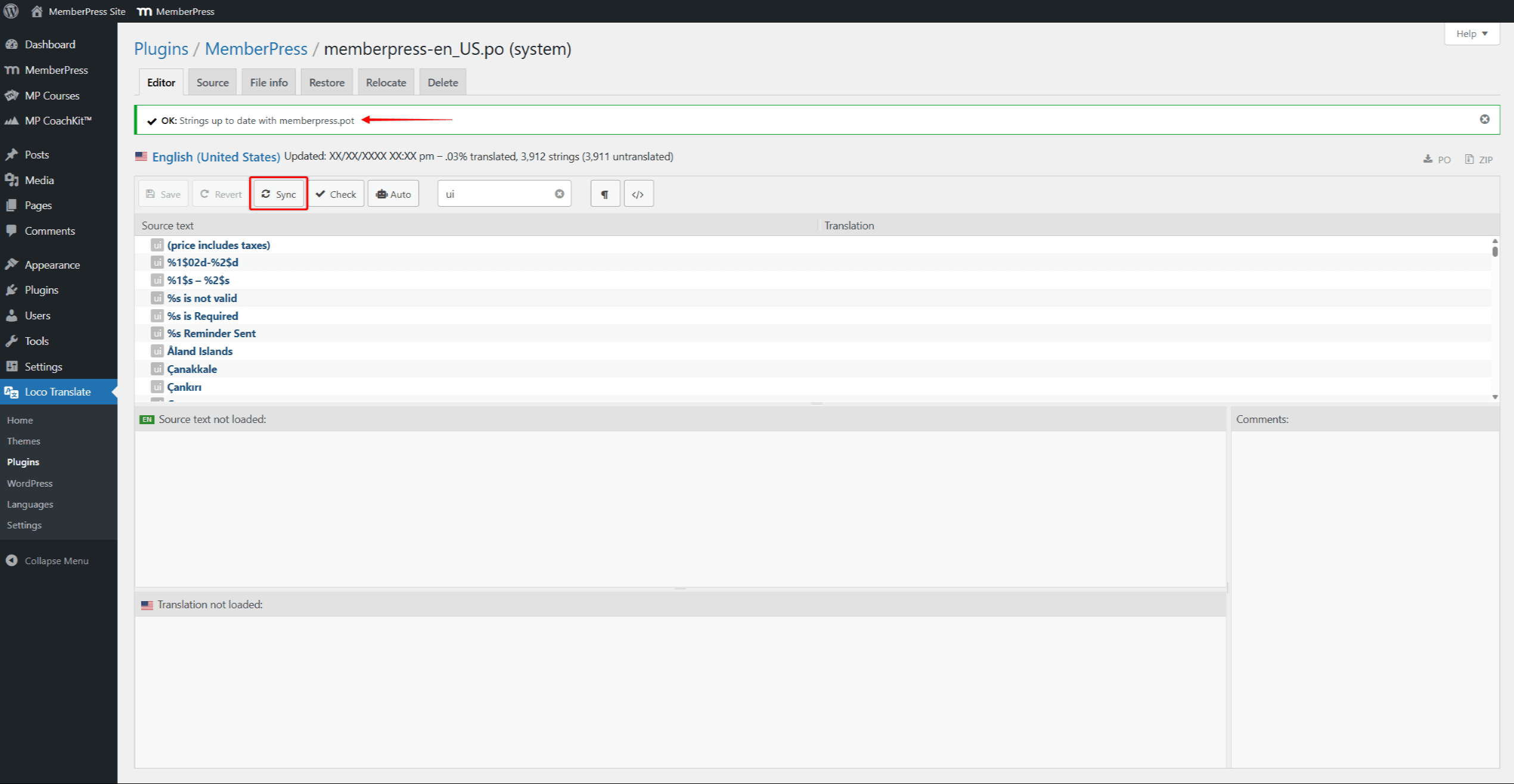The height and width of the screenshot is (784, 1514).
Task: Toggle code view button
Action: (x=638, y=194)
